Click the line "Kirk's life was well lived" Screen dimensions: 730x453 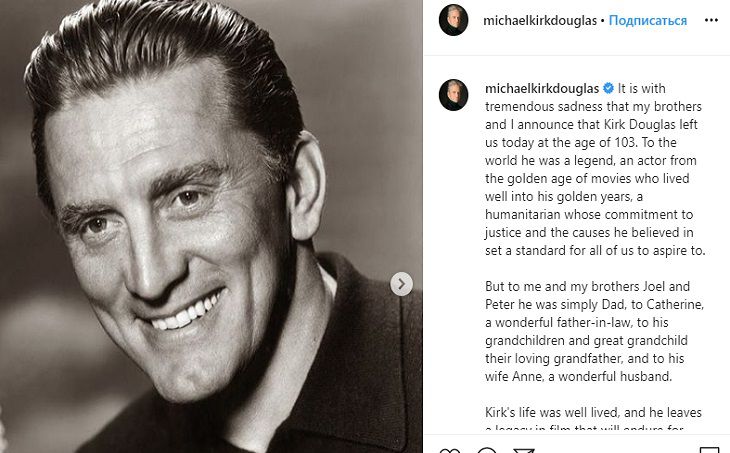pyautogui.click(x=593, y=412)
